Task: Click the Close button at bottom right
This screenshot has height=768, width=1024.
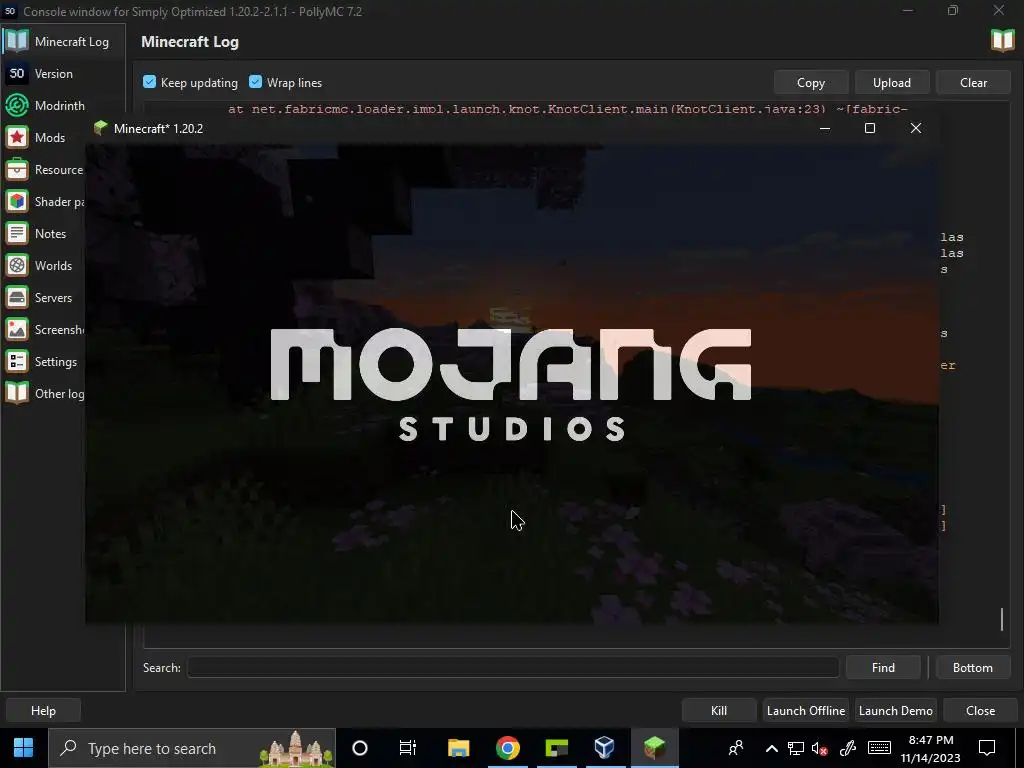Action: tap(980, 711)
